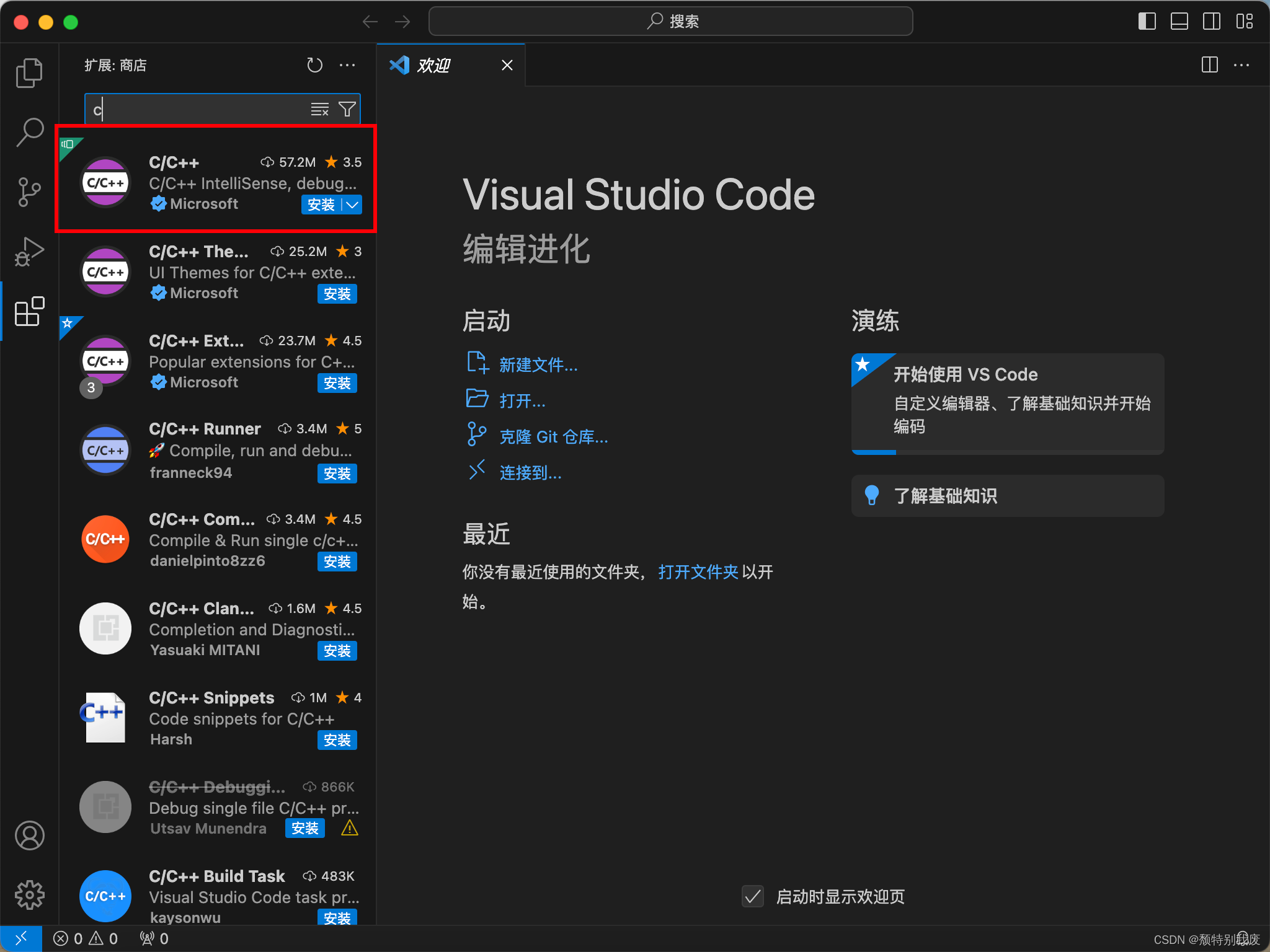Open the Source Control view
The height and width of the screenshot is (952, 1270).
pos(29,192)
